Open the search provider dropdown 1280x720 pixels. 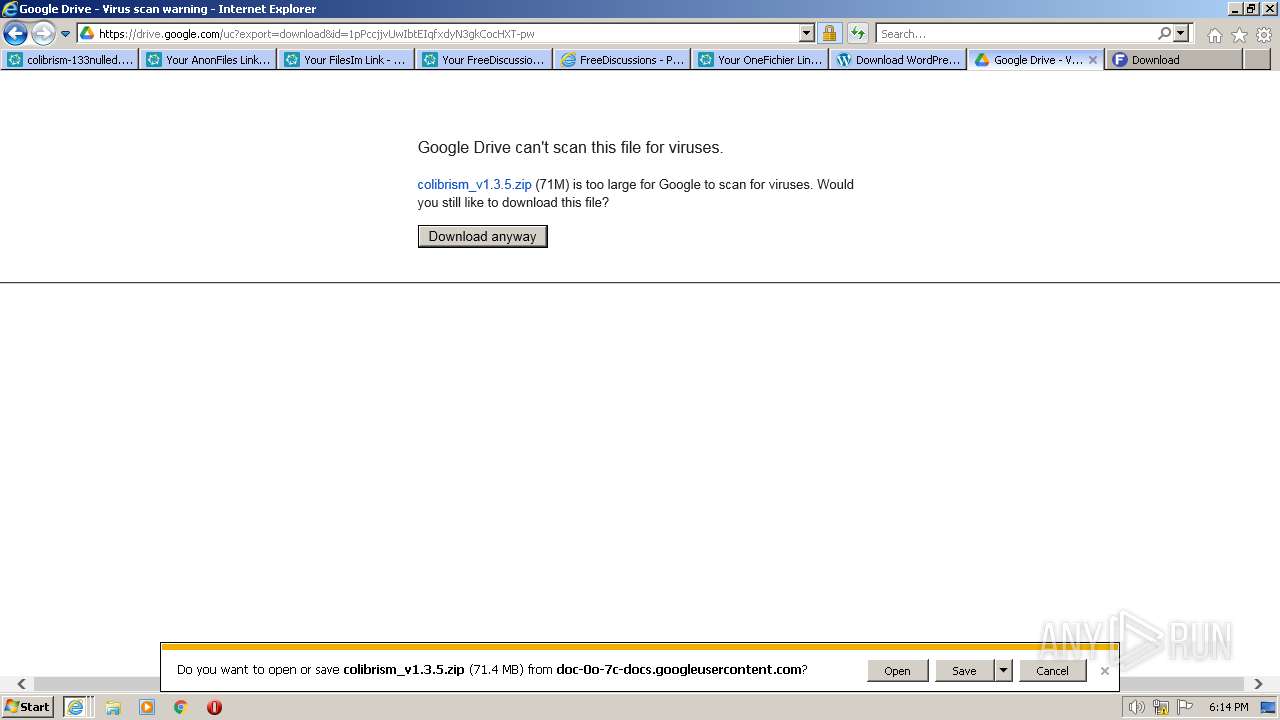(1181, 33)
